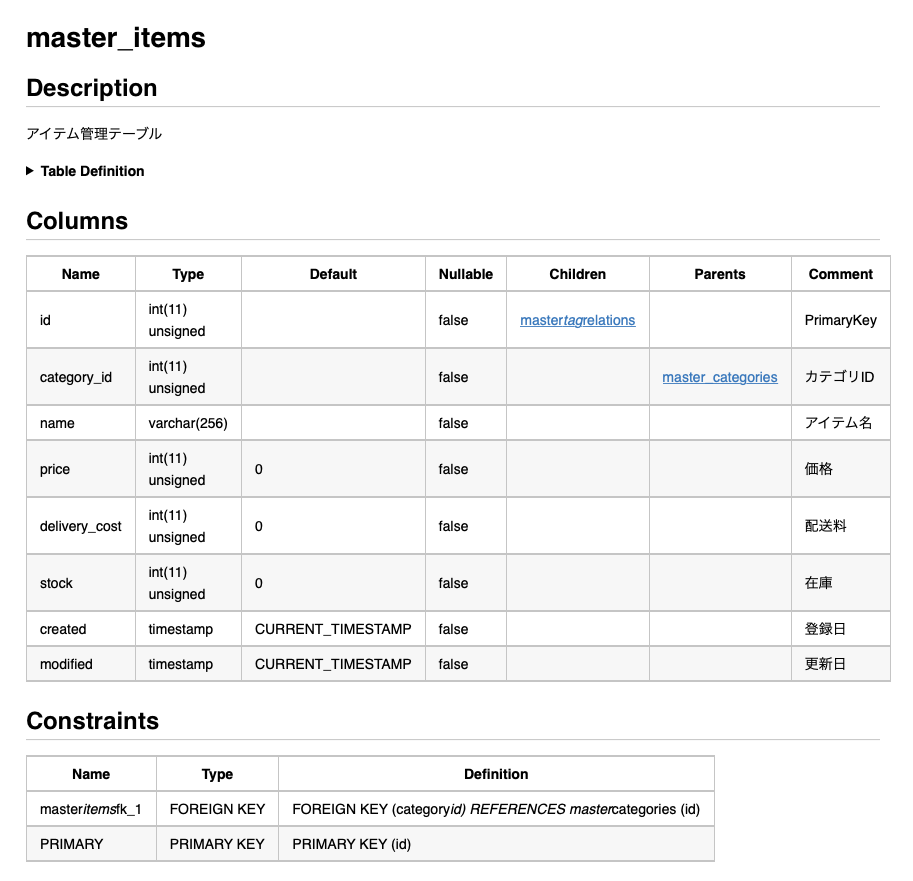913x881 pixels.
Task: Click CURRENT_TIMESTAMP default in modified row
Action: tap(333, 664)
